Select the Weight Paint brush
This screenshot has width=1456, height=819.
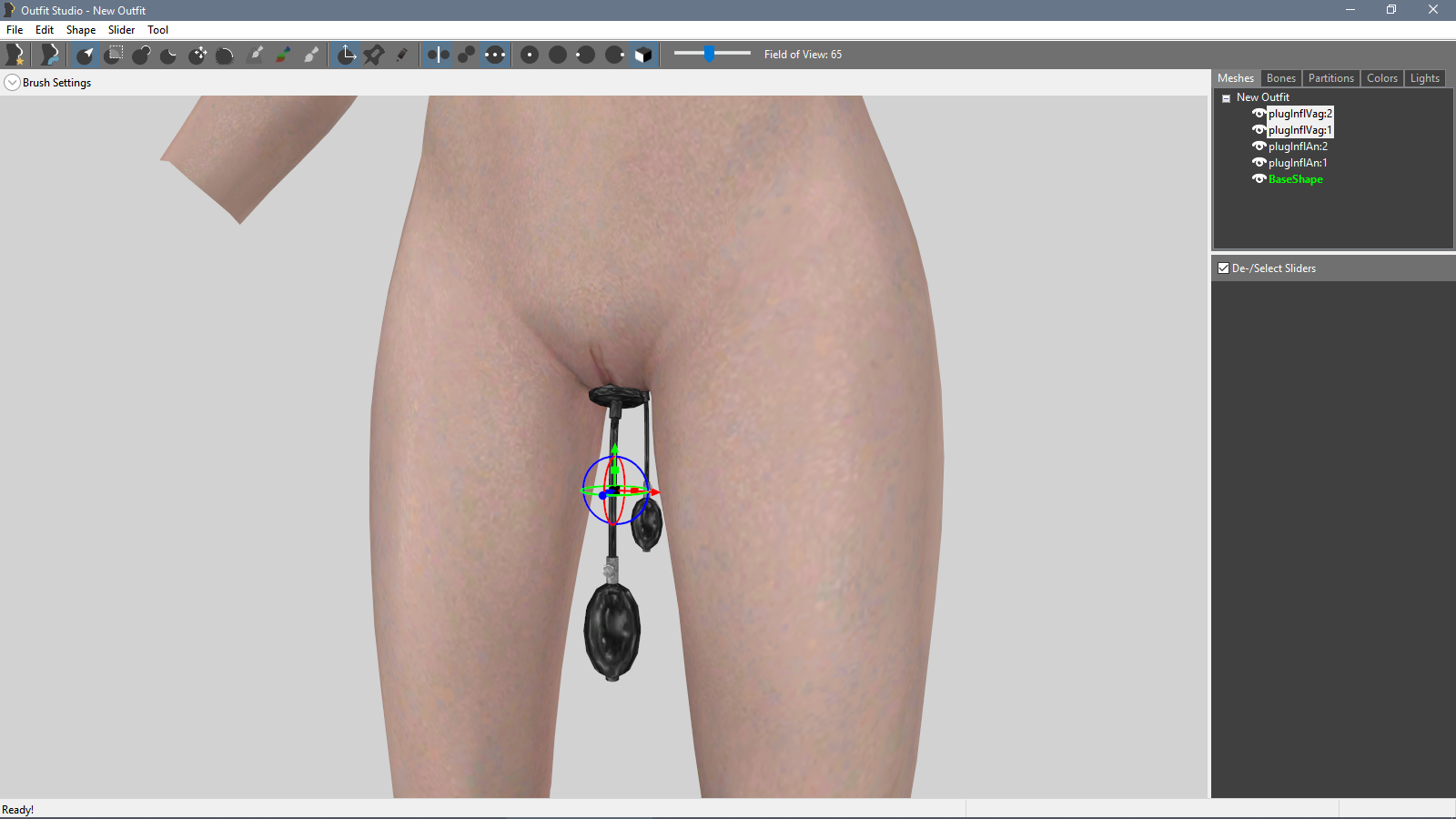coord(256,55)
